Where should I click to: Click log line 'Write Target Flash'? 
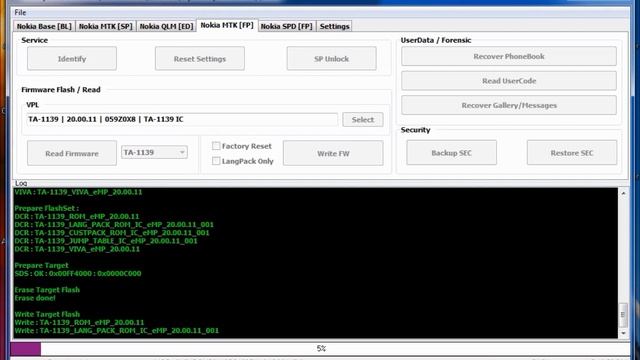tap(47, 314)
